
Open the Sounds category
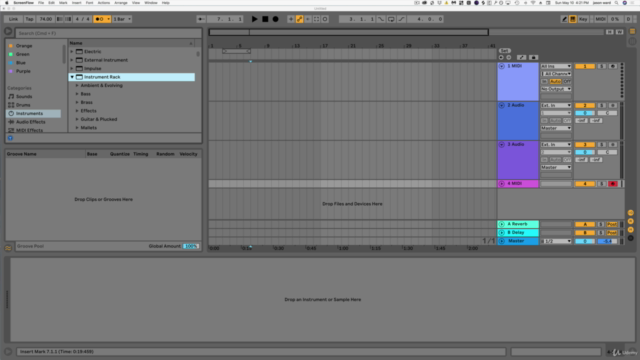click(24, 96)
